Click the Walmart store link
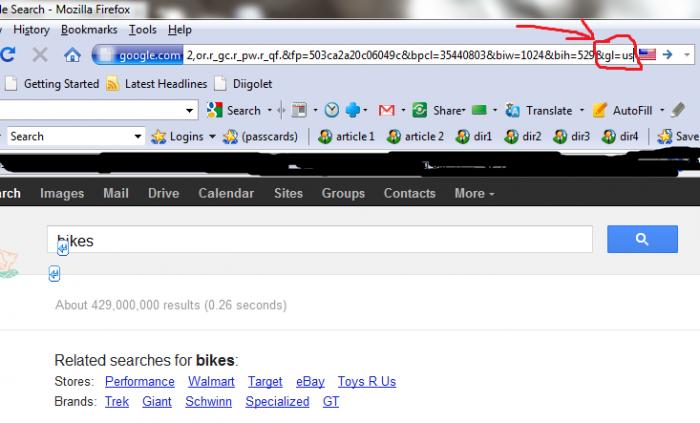 tap(211, 382)
